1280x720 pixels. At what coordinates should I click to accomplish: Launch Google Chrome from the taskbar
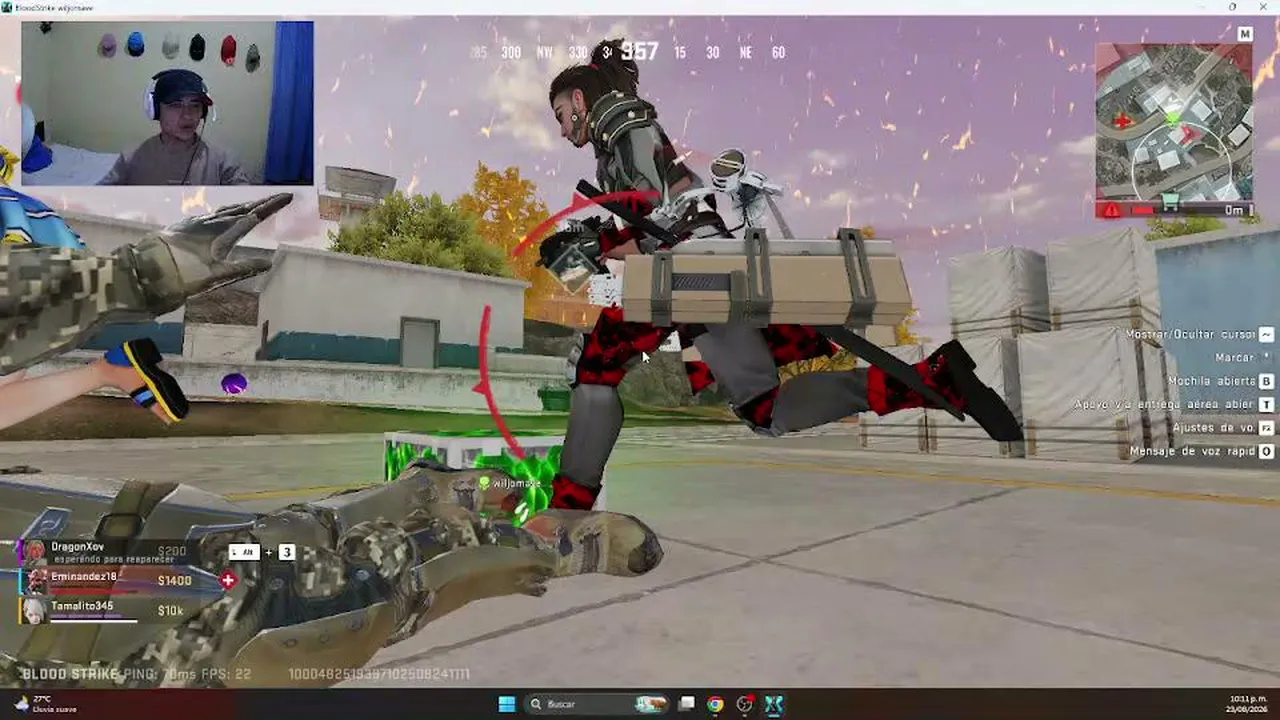(x=715, y=704)
